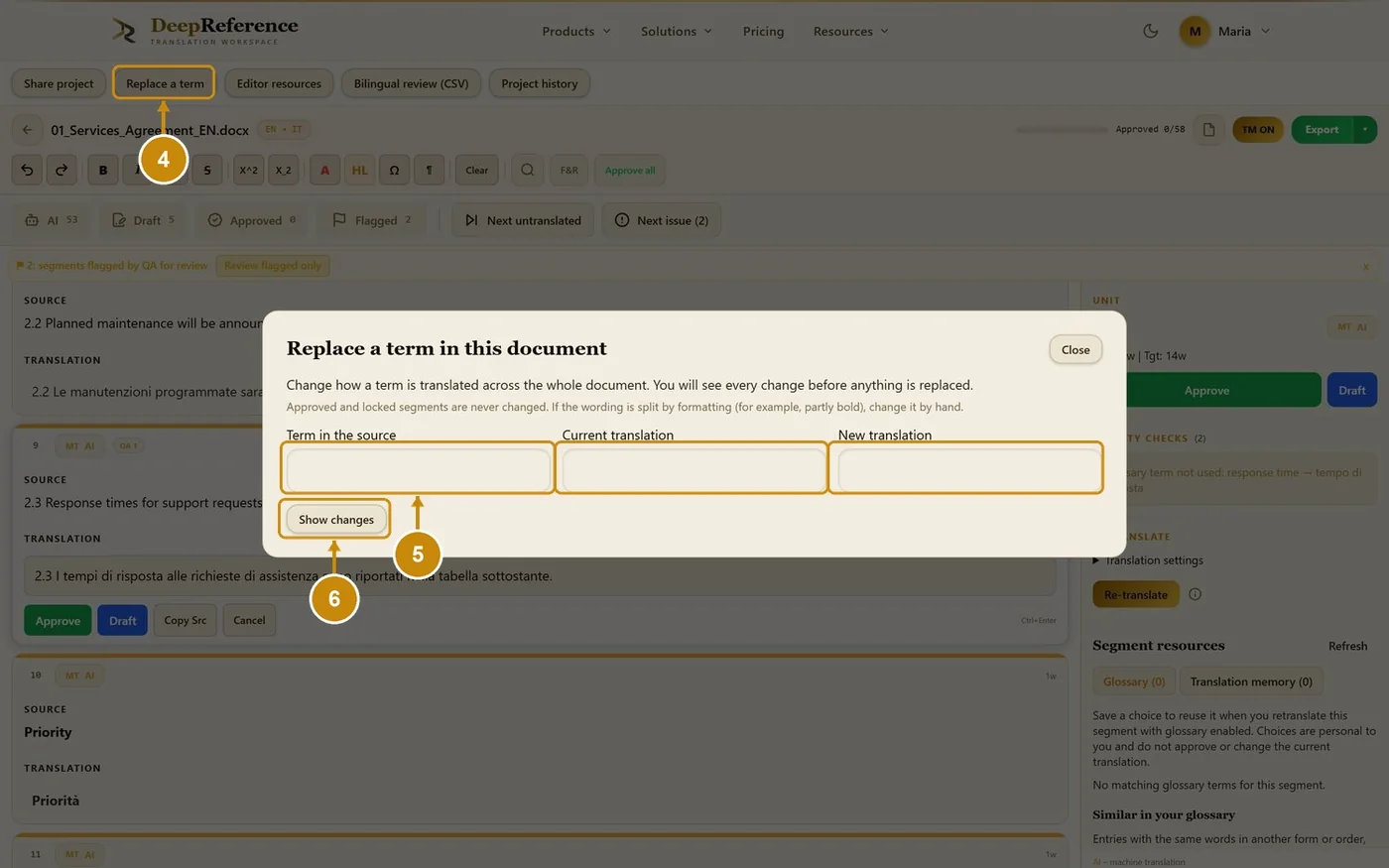Toggle the pilcrow paragraph marks button
Viewport: 1389px width, 868px height.
pyautogui.click(x=429, y=170)
